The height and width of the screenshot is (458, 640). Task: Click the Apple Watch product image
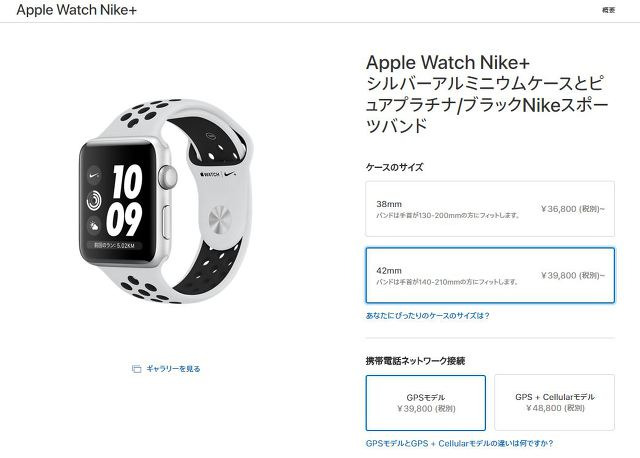pyautogui.click(x=165, y=201)
